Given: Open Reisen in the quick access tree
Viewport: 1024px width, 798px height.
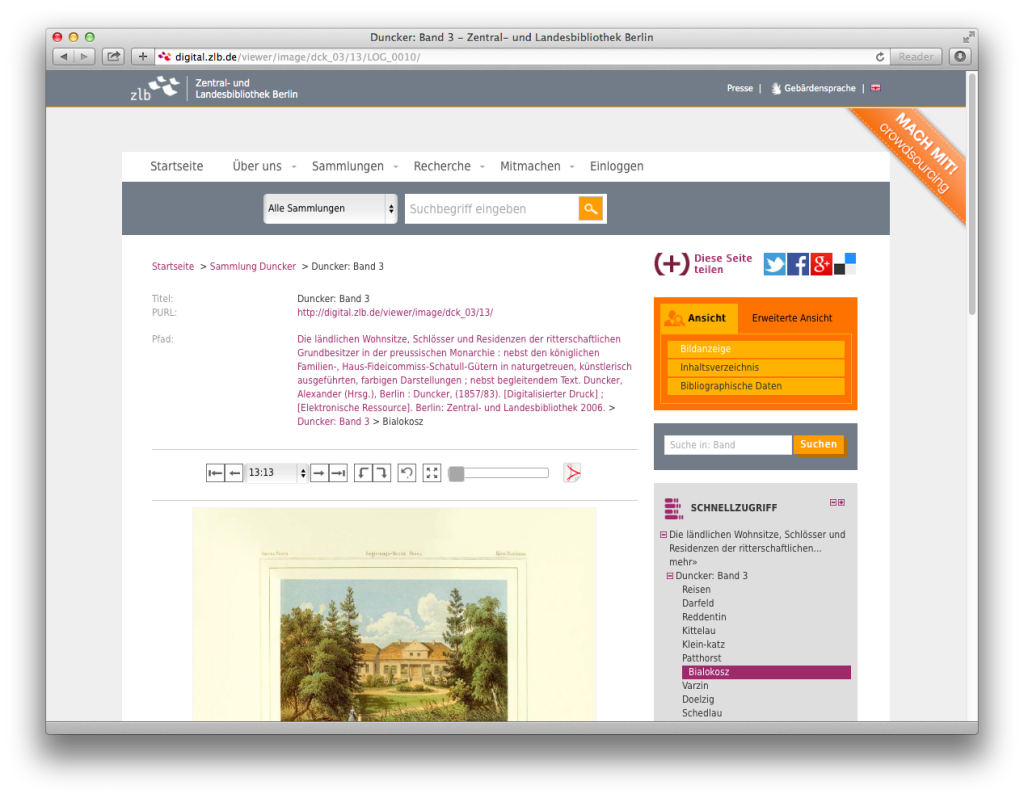Looking at the screenshot, I should [696, 590].
